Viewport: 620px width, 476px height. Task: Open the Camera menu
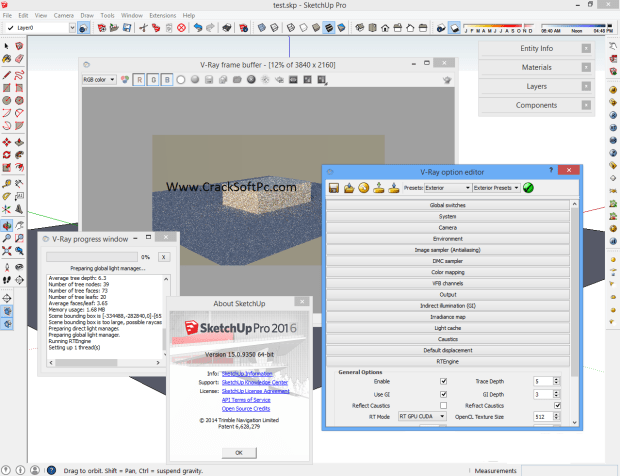pyautogui.click(x=64, y=15)
